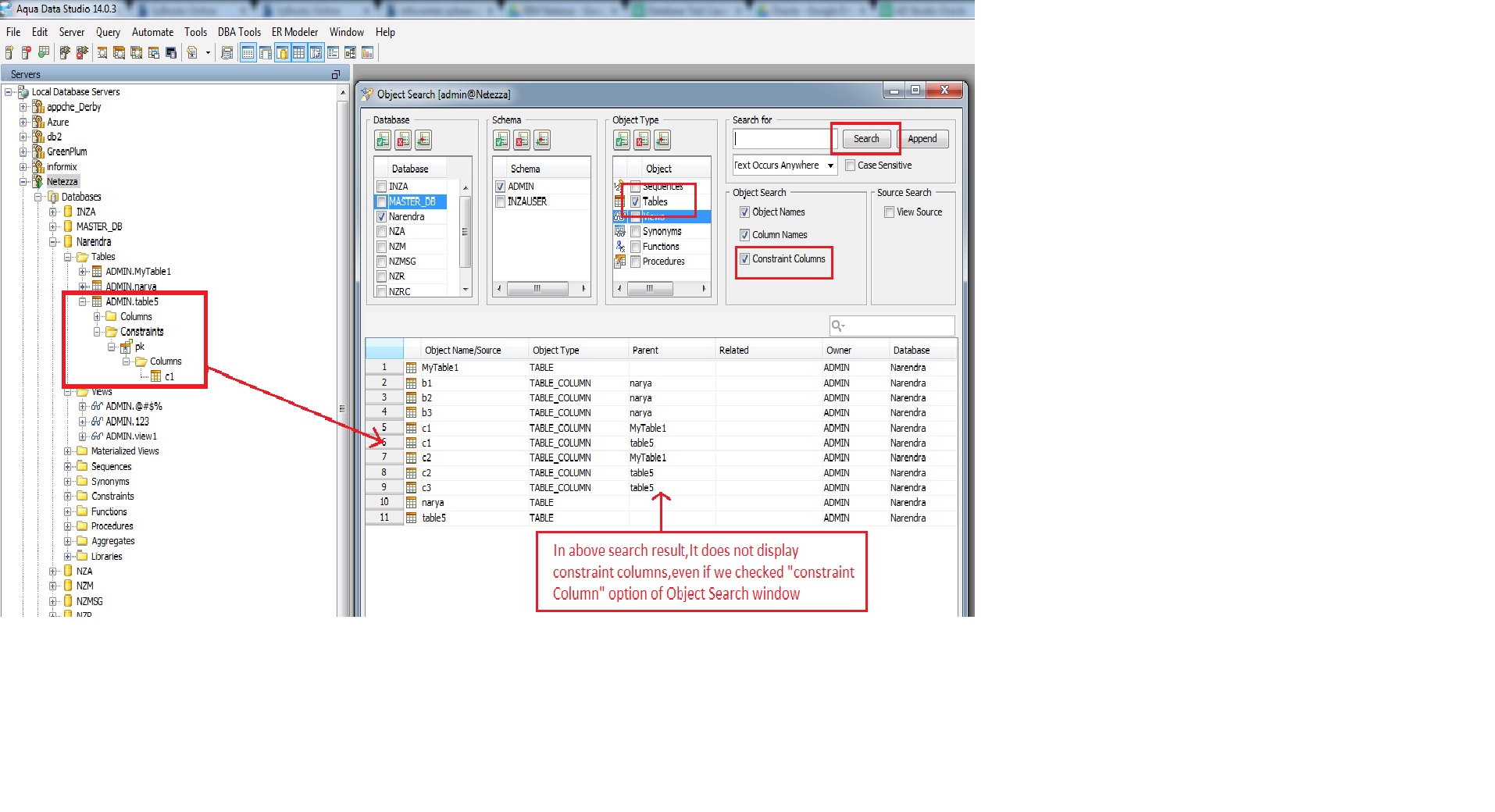Open the Automate menu
The width and height of the screenshot is (1495, 812).
coord(152,32)
